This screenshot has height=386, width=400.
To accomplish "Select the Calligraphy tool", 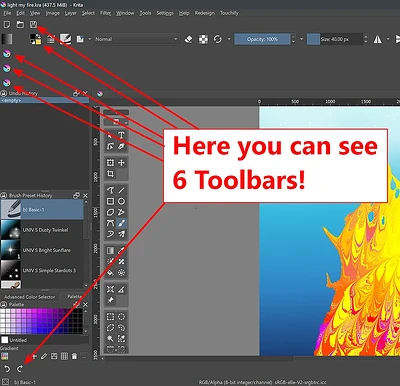I will coord(121,146).
